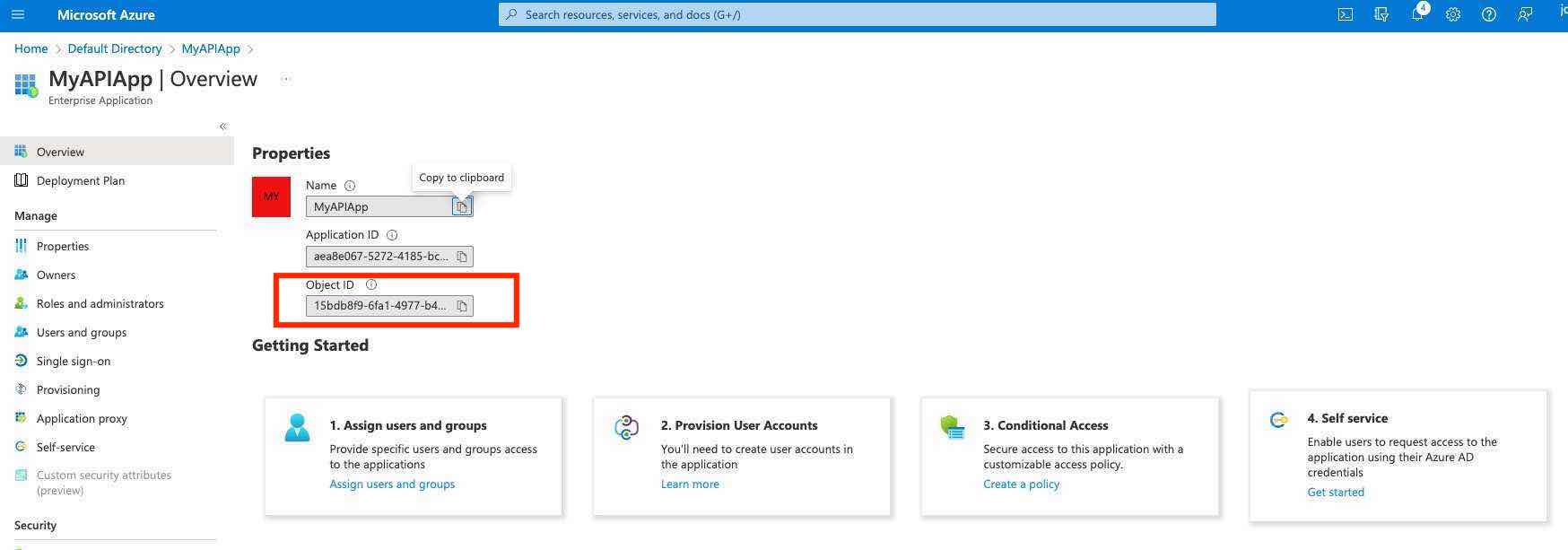The image size is (1568, 550).
Task: Click the info icon beside Application ID
Action: tap(392, 235)
